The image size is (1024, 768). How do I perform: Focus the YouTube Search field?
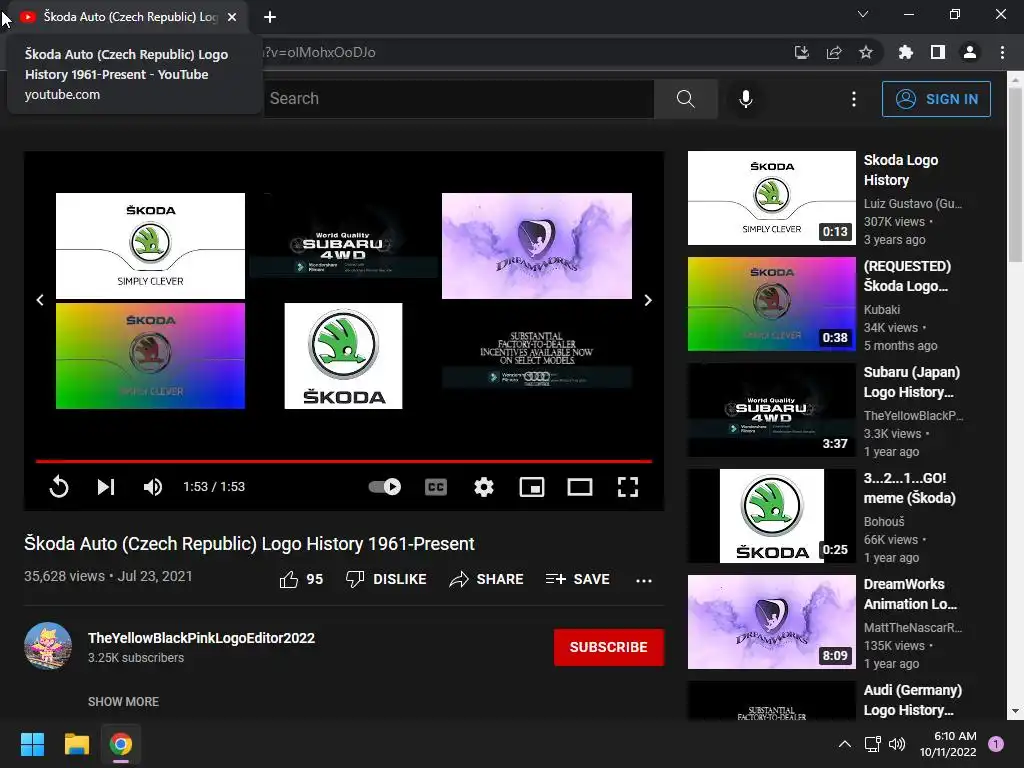458,99
